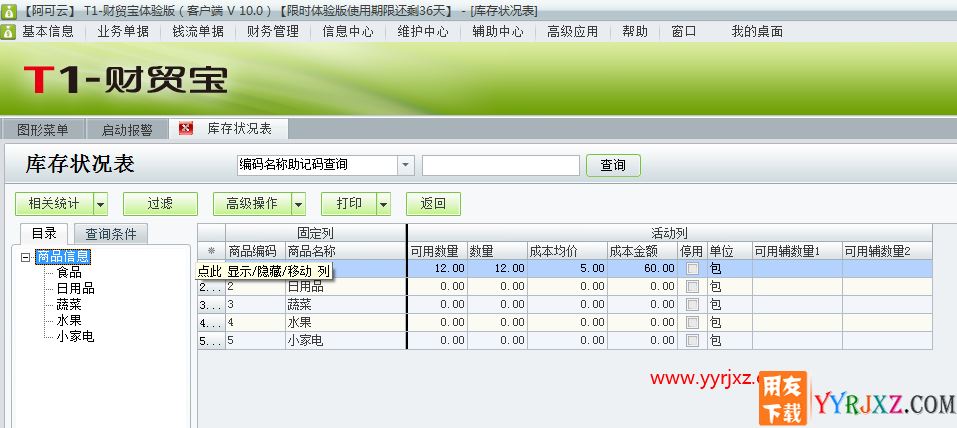Click the 停用 column header
The height and width of the screenshot is (428, 957).
[x=692, y=251]
